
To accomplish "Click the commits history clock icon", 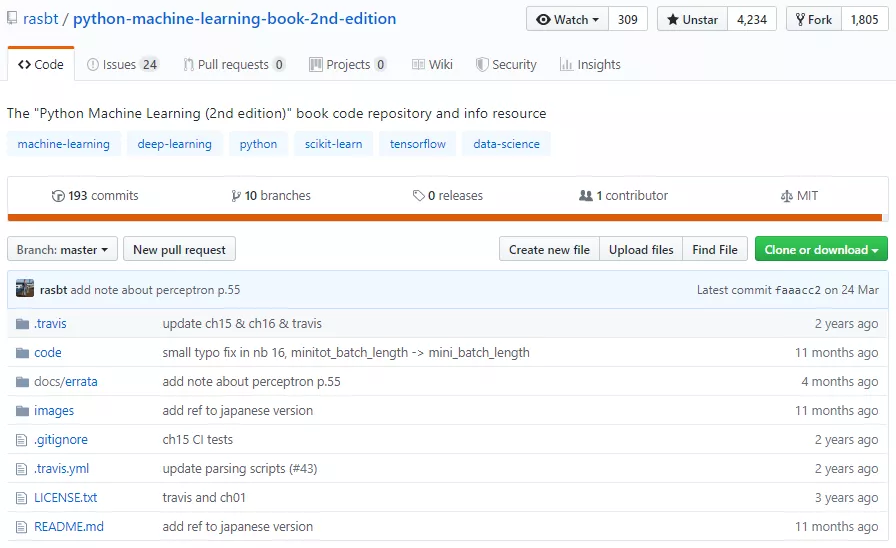I will (x=58, y=196).
